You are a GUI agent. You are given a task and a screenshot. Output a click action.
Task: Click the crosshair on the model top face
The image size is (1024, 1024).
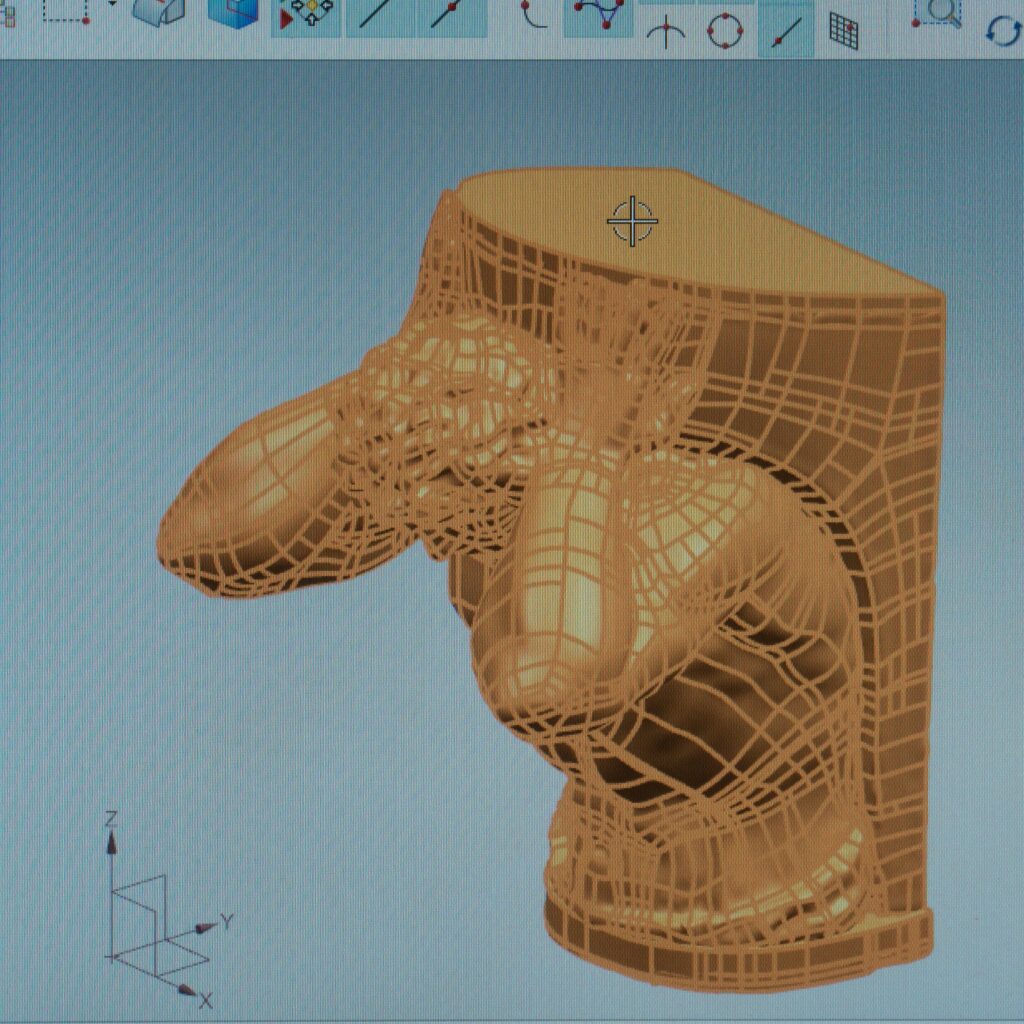point(632,221)
